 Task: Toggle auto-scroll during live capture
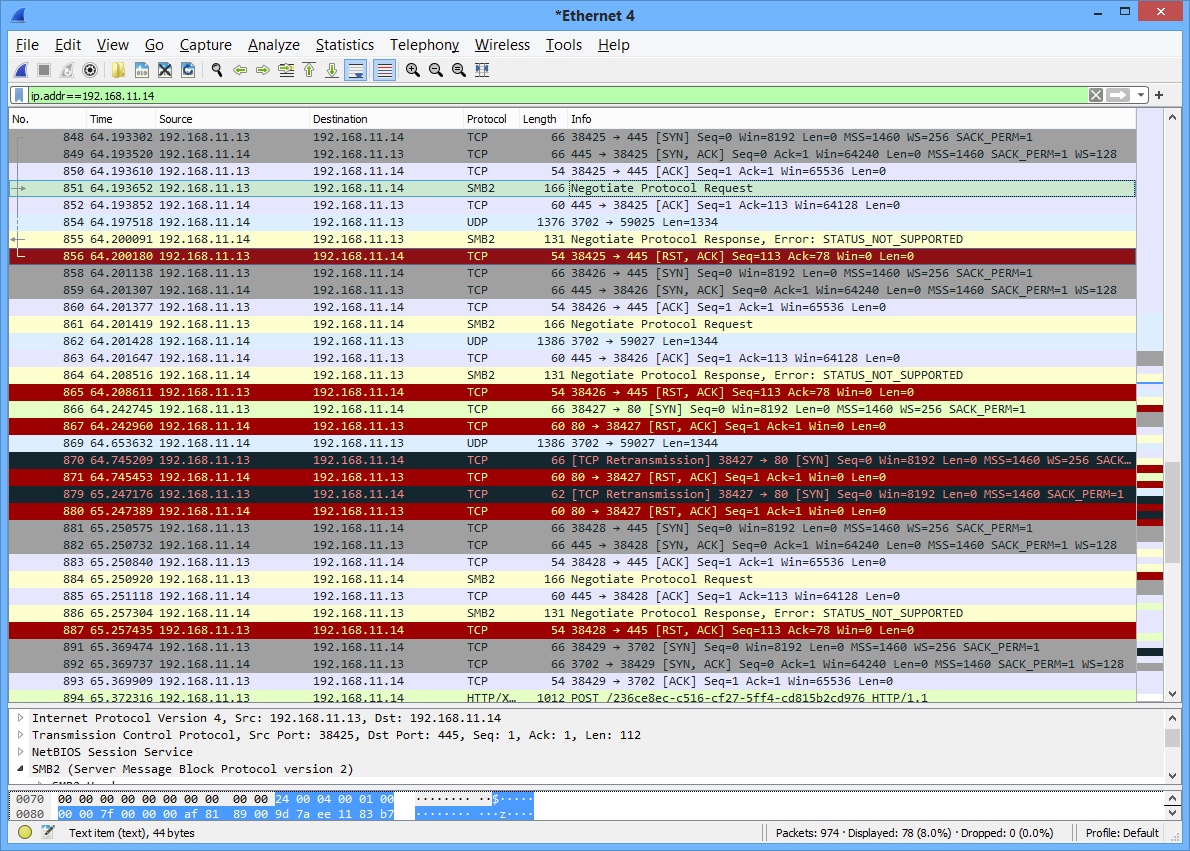point(356,70)
